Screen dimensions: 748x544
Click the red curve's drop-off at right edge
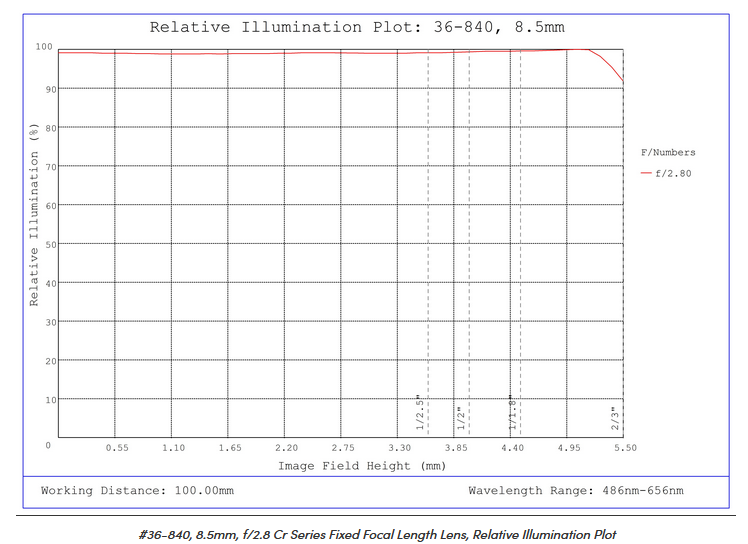(613, 67)
